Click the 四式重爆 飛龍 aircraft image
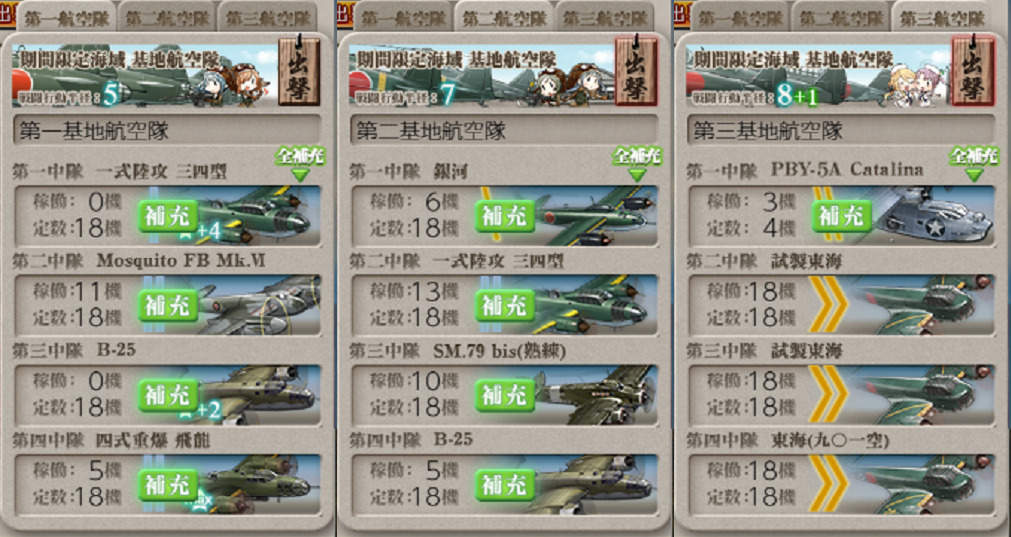The width and height of the screenshot is (1011, 537). [x=258, y=484]
